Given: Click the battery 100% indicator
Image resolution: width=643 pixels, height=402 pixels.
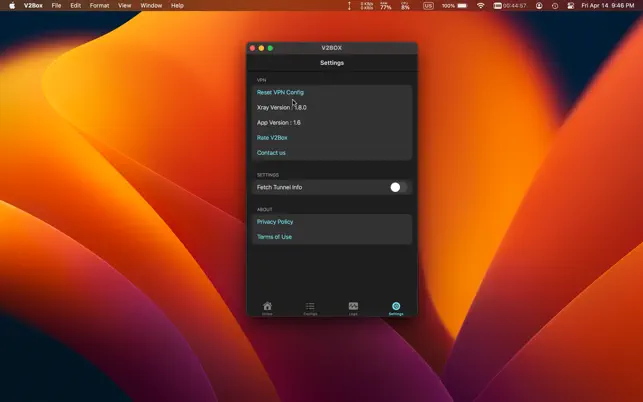Looking at the screenshot, I should coord(454,6).
